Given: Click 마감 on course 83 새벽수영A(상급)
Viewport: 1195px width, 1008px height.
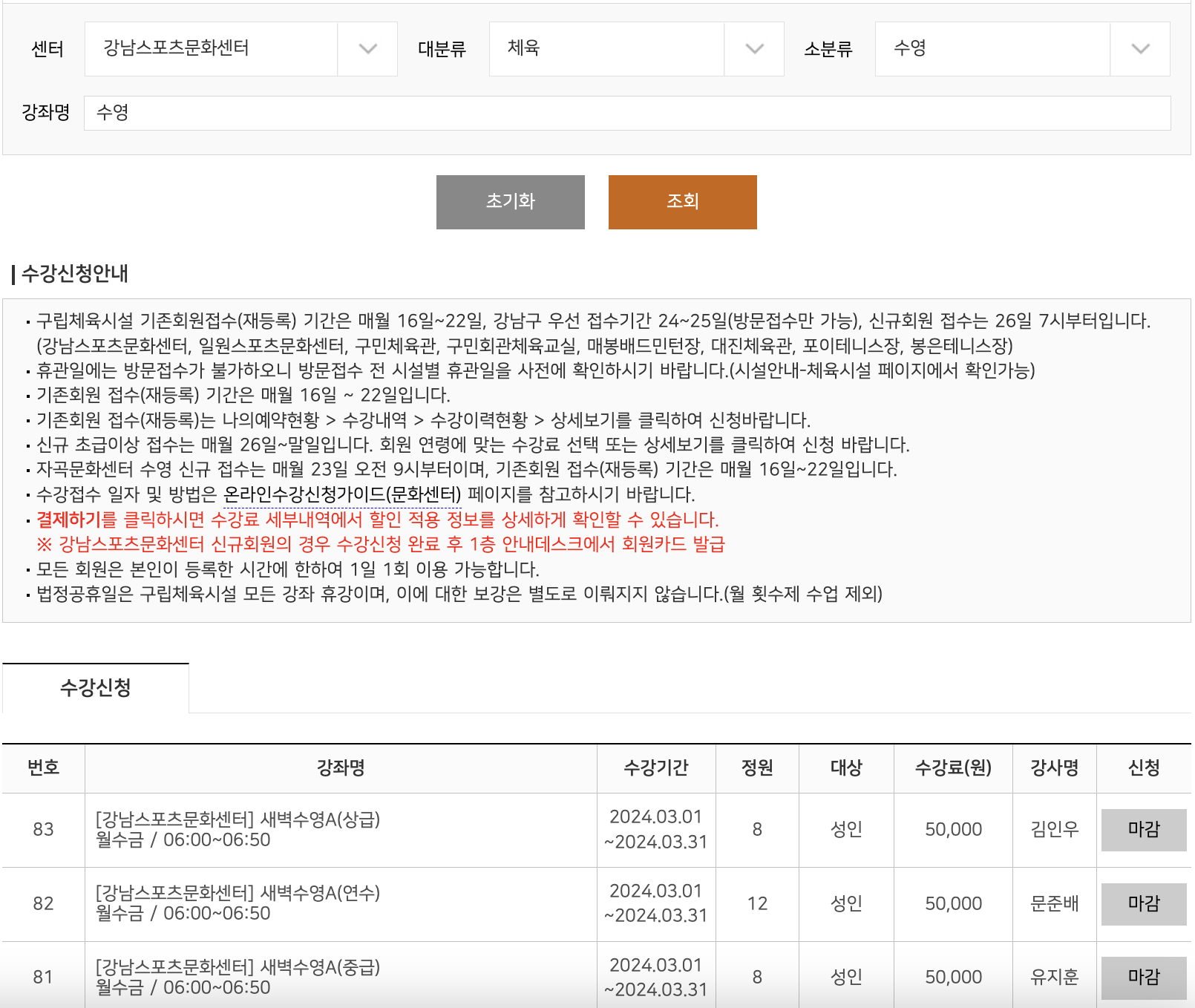Looking at the screenshot, I should 1143,830.
